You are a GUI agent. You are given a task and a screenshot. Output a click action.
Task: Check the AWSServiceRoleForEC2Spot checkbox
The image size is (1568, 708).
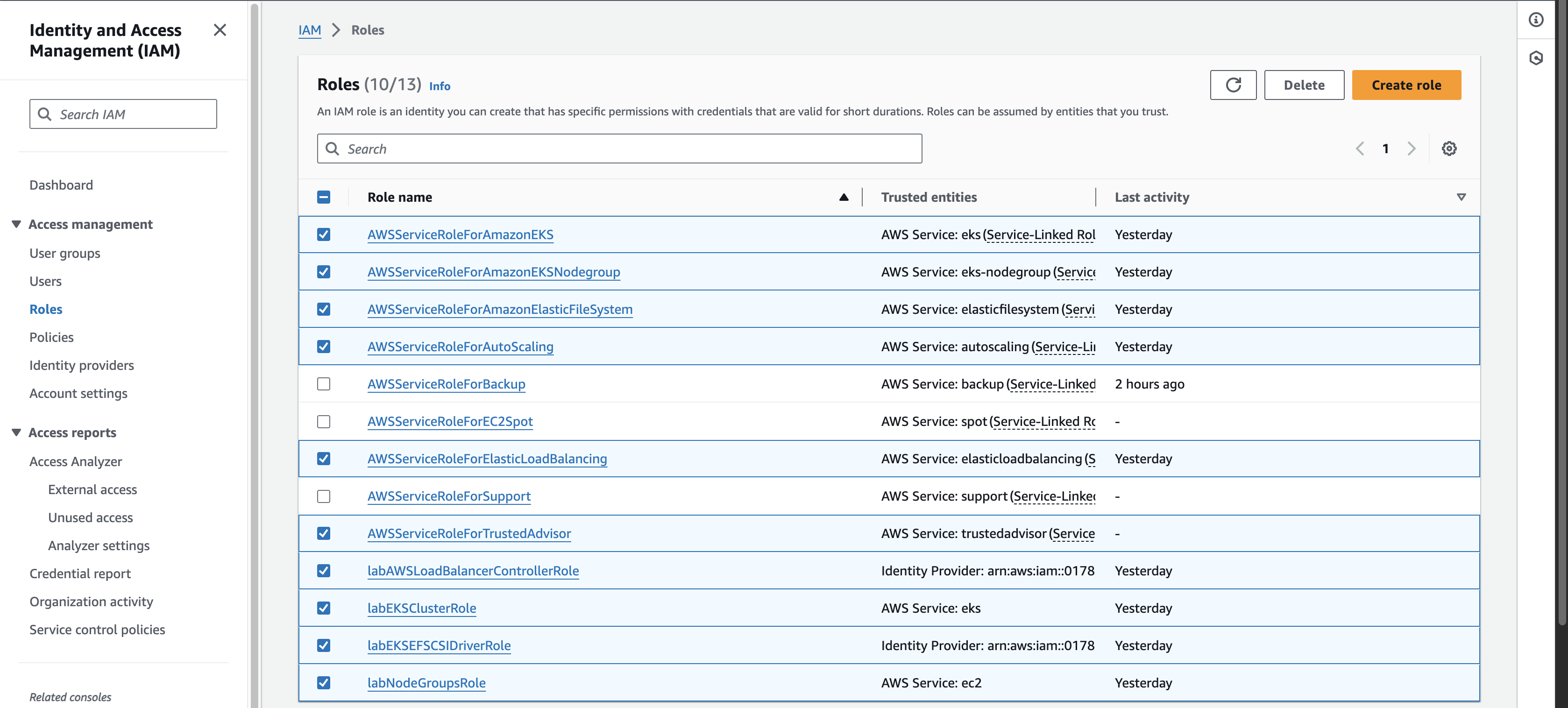pyautogui.click(x=323, y=421)
